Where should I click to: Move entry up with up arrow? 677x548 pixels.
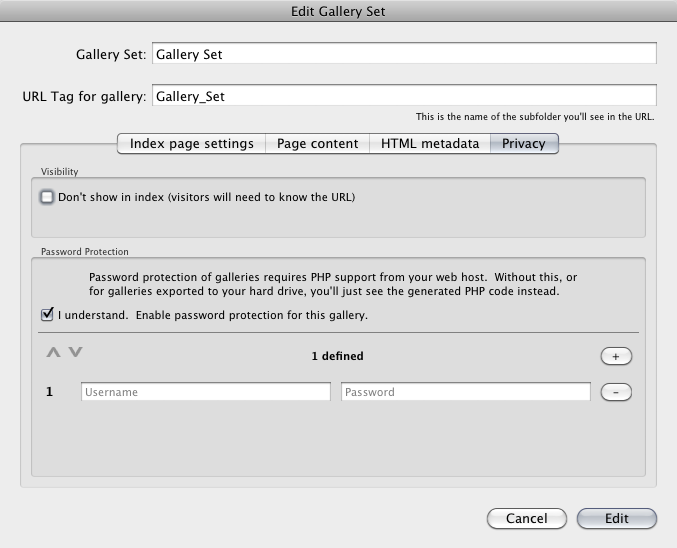(x=54, y=352)
